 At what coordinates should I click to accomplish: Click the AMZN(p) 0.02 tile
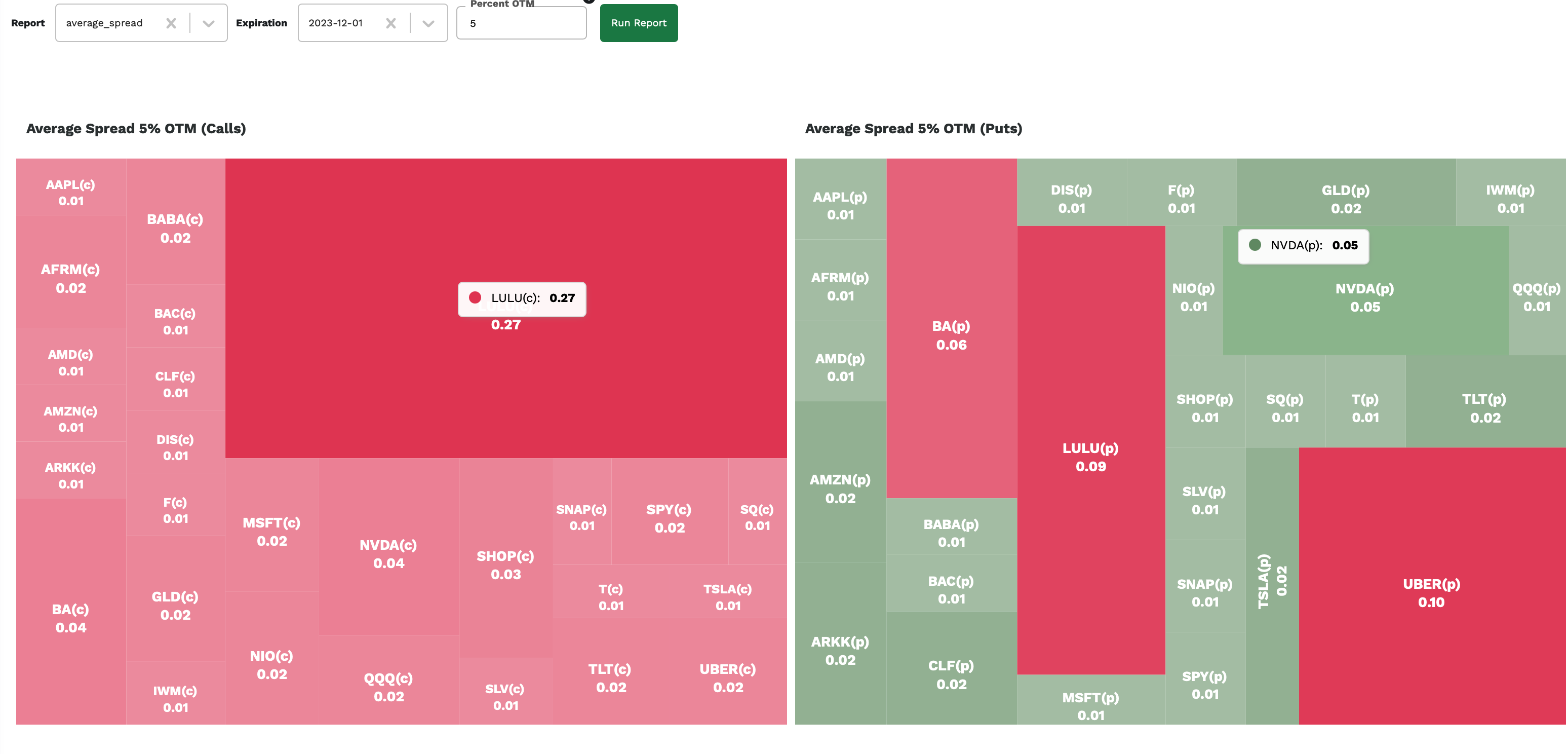click(840, 488)
